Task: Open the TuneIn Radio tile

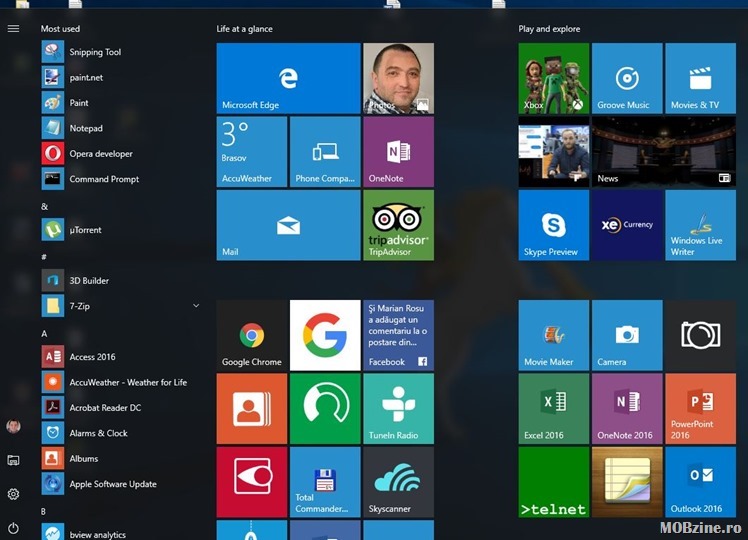Action: (x=398, y=408)
